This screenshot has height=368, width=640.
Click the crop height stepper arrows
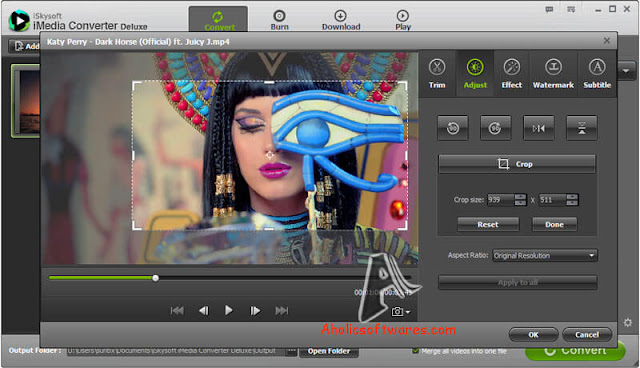click(572, 200)
